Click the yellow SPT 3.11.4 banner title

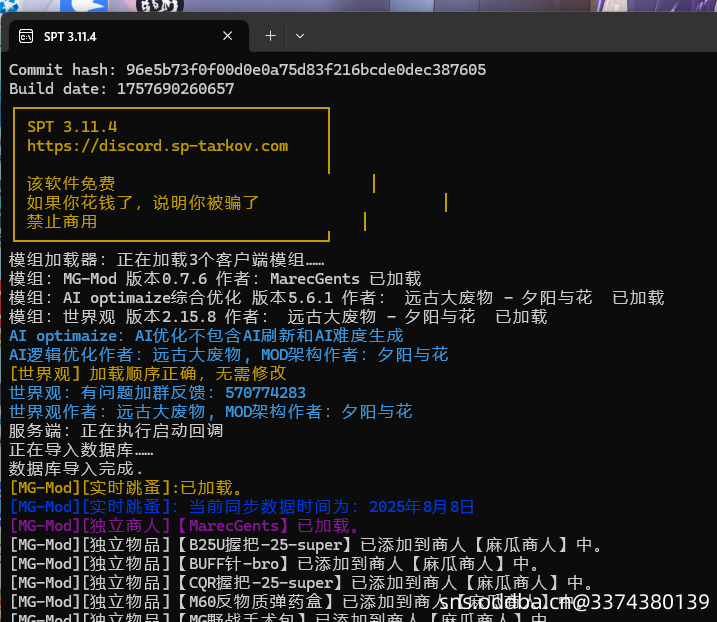(x=72, y=127)
